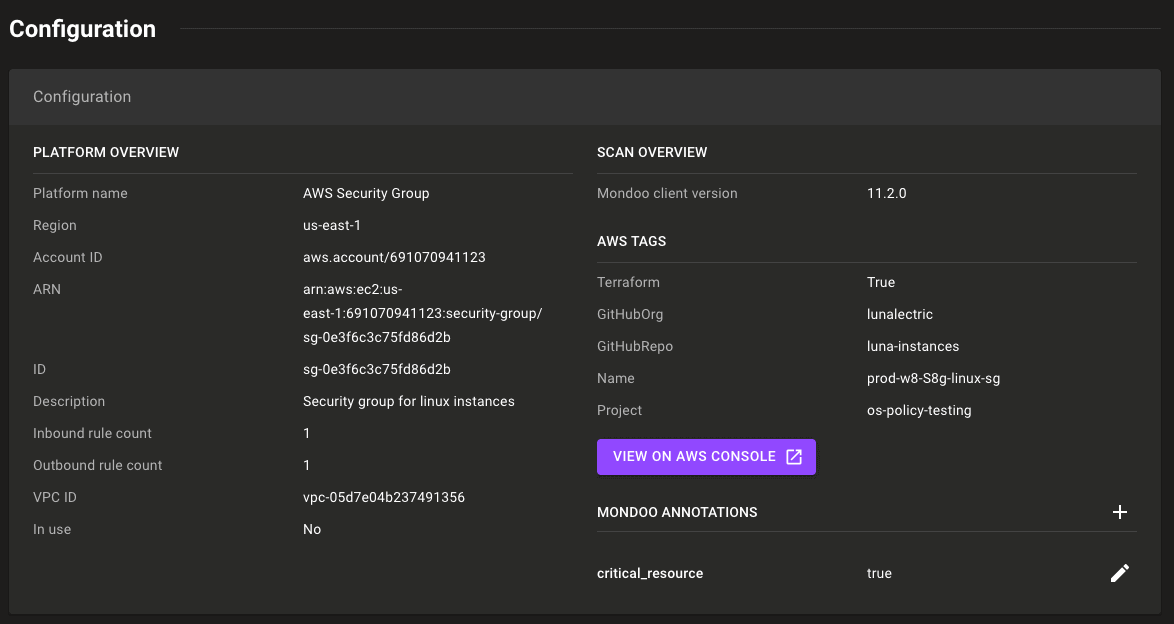Click the critical_resource annotation value true
The image size is (1174, 624).
pyautogui.click(x=879, y=573)
